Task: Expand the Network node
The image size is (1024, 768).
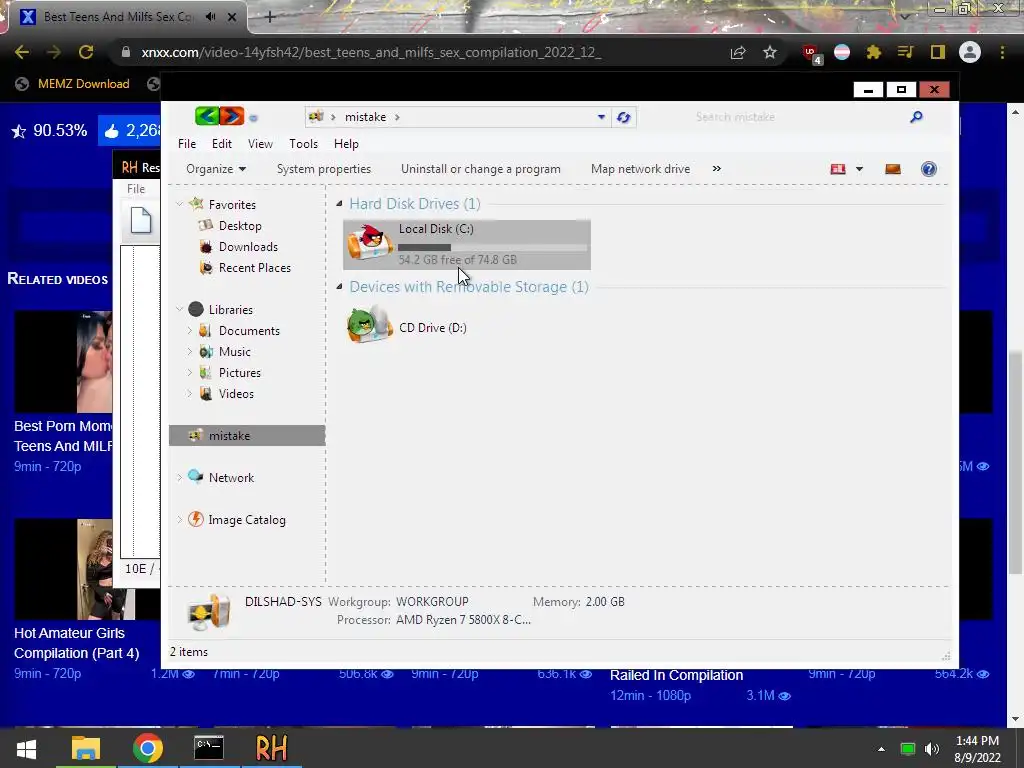Action: pos(179,477)
